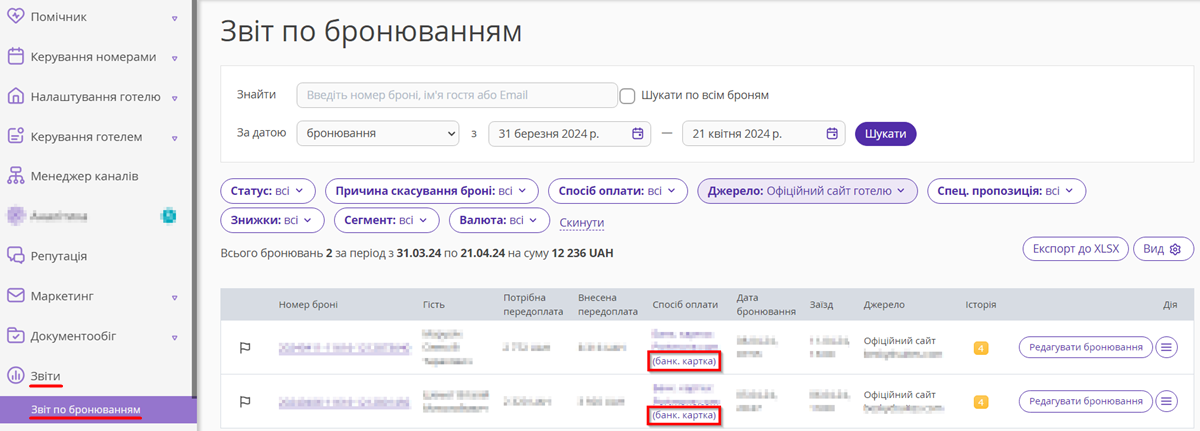This screenshot has height=431, width=1200.
Task: Open the hamburger actions menu in first booking row
Action: coord(1166,348)
